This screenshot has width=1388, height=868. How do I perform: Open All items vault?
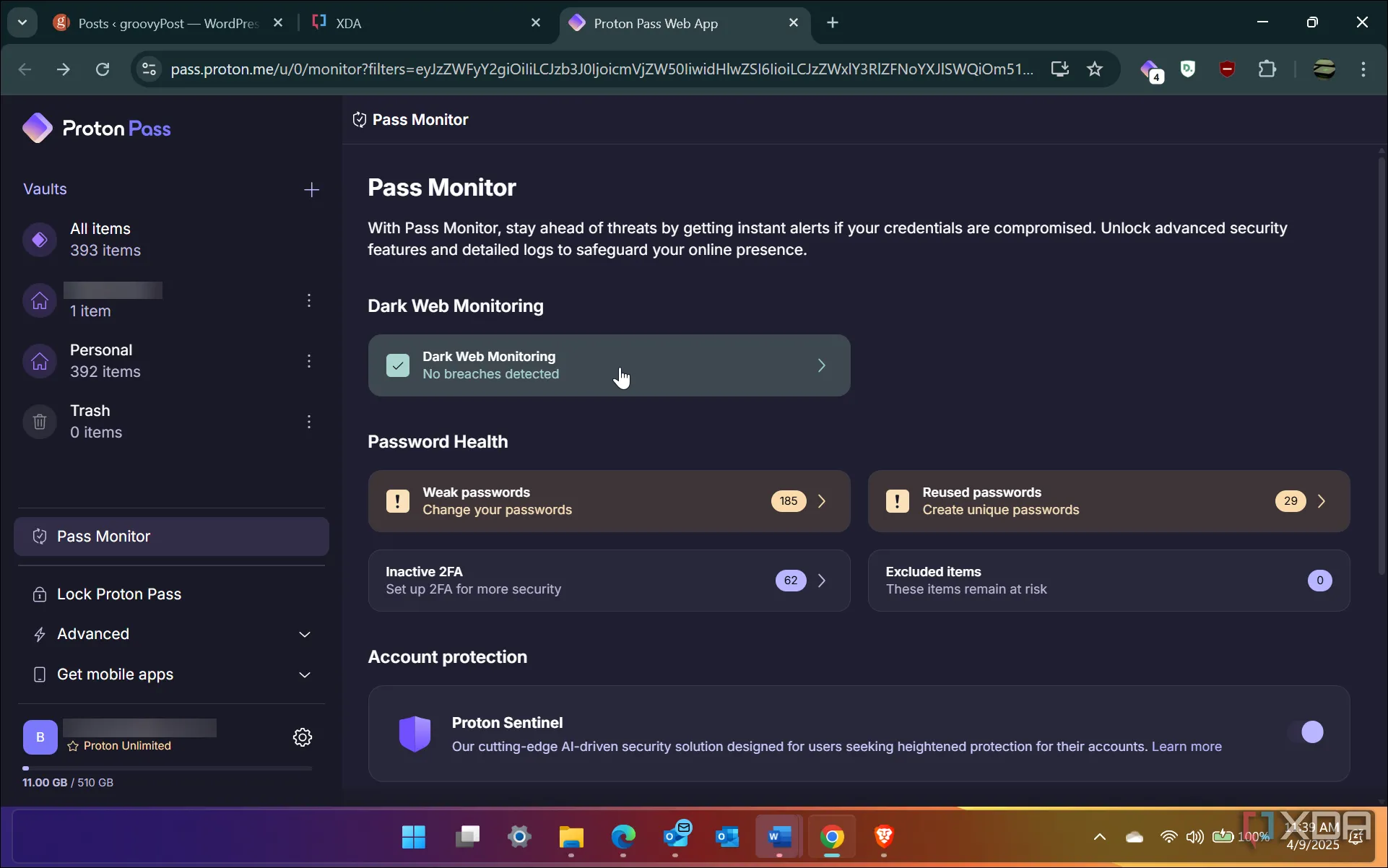pyautogui.click(x=171, y=239)
